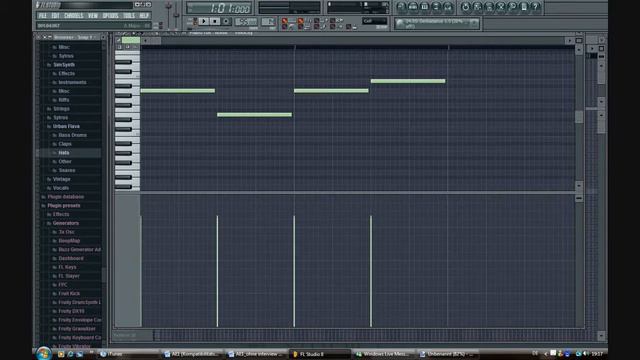Open the OPTIONS menu
The height and width of the screenshot is (360, 640).
[x=110, y=16]
